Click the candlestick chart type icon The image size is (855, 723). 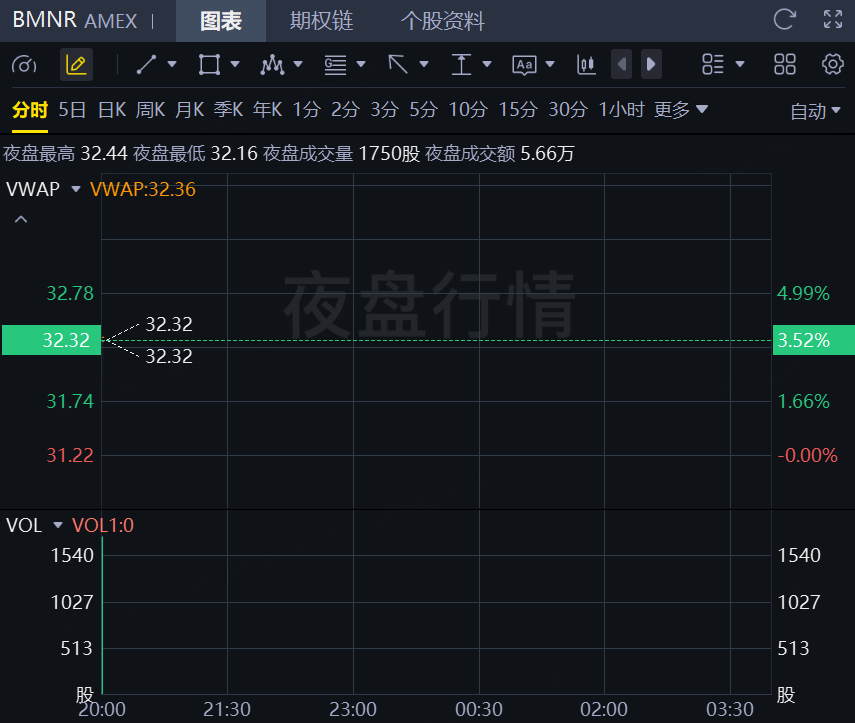coord(586,64)
